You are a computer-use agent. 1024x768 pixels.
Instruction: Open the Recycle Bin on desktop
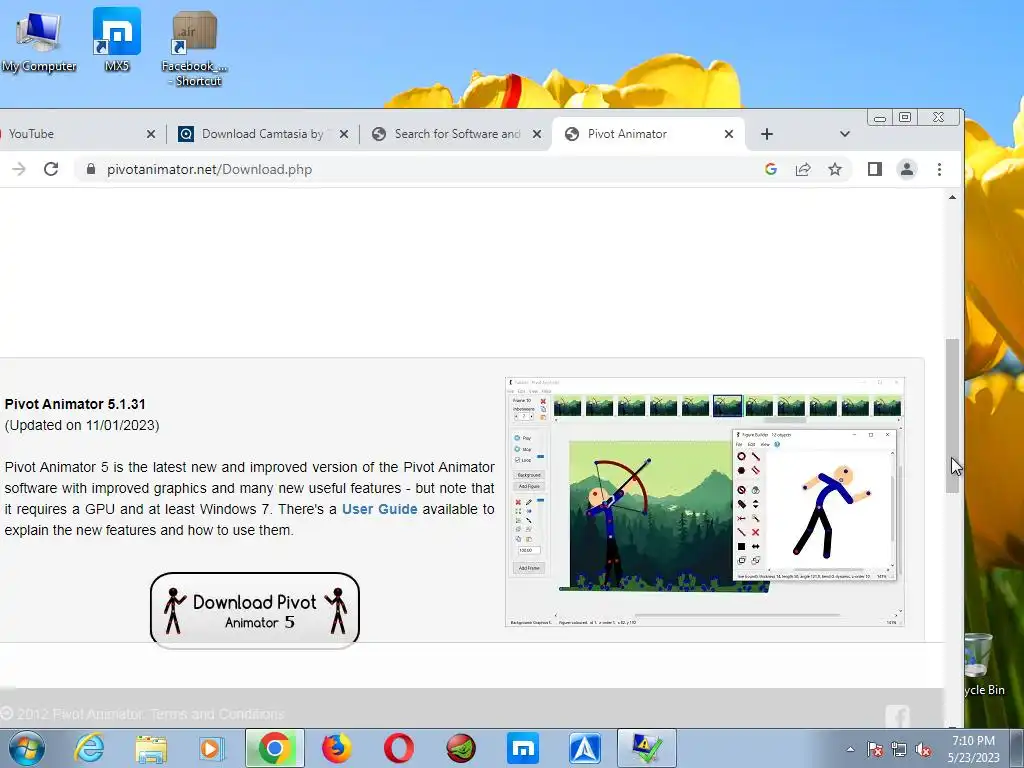coord(982,665)
